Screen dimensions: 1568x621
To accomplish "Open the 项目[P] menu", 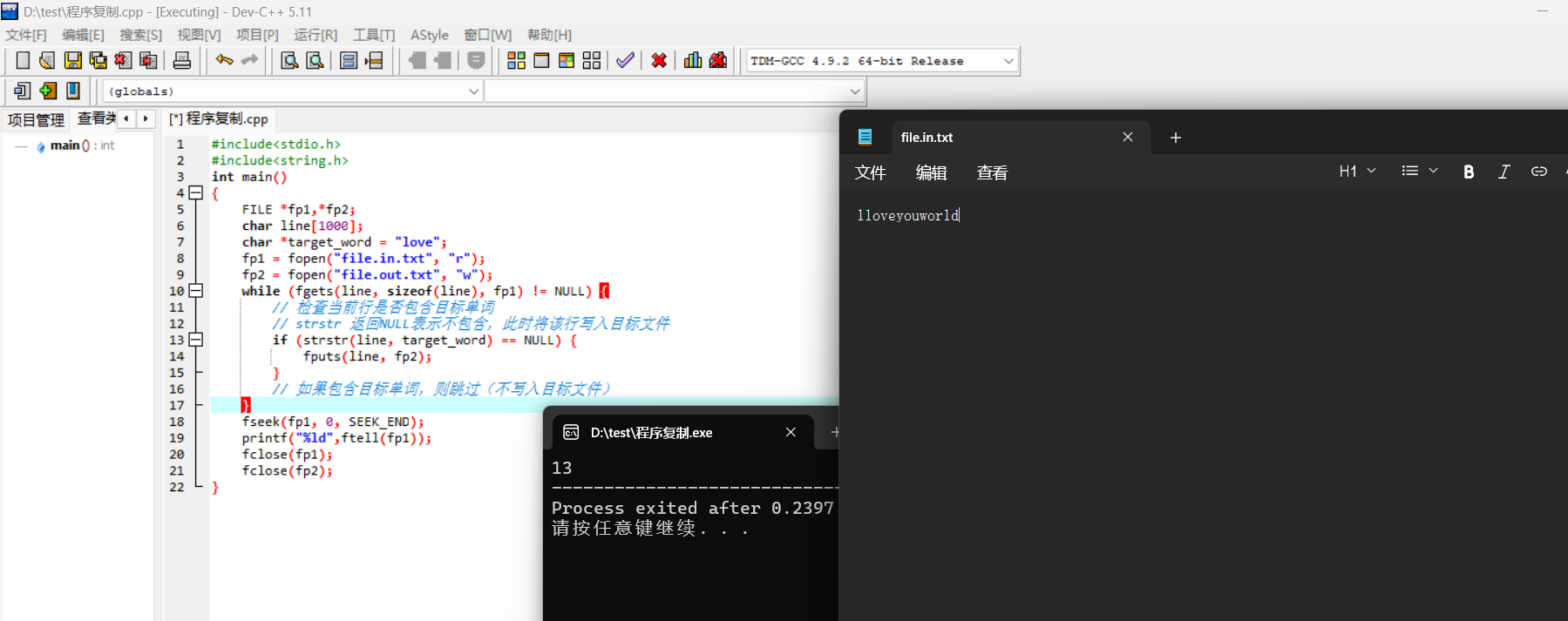I will click(257, 35).
